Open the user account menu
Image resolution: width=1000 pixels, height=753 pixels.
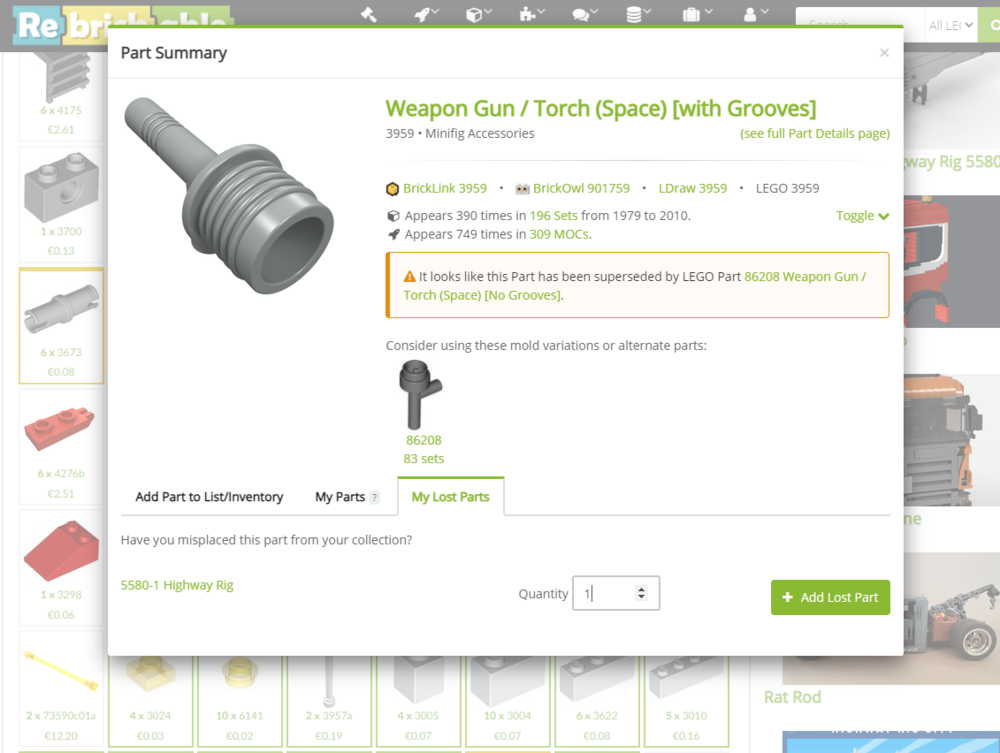click(x=756, y=14)
